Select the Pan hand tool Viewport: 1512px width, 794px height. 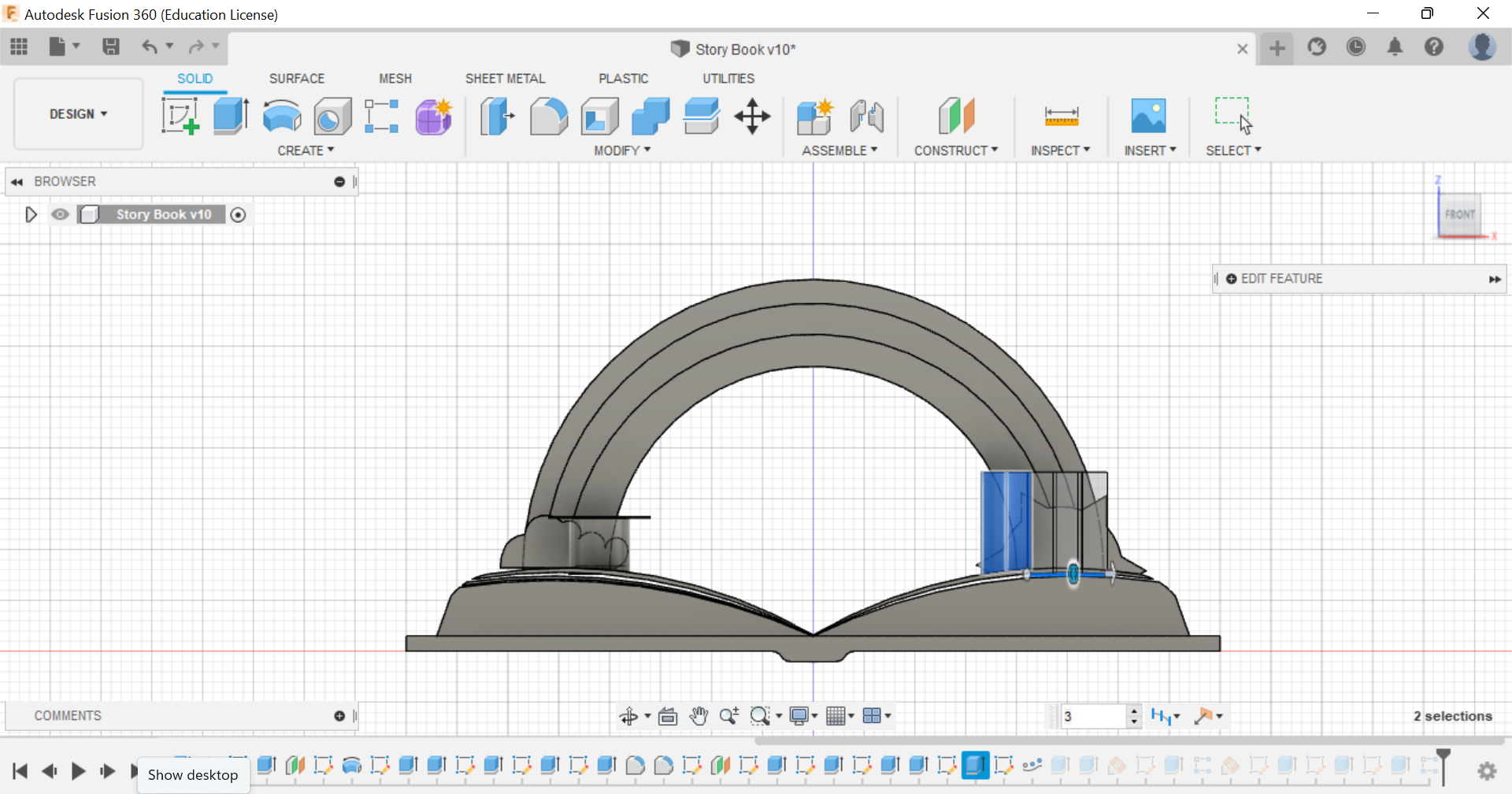[x=699, y=716]
